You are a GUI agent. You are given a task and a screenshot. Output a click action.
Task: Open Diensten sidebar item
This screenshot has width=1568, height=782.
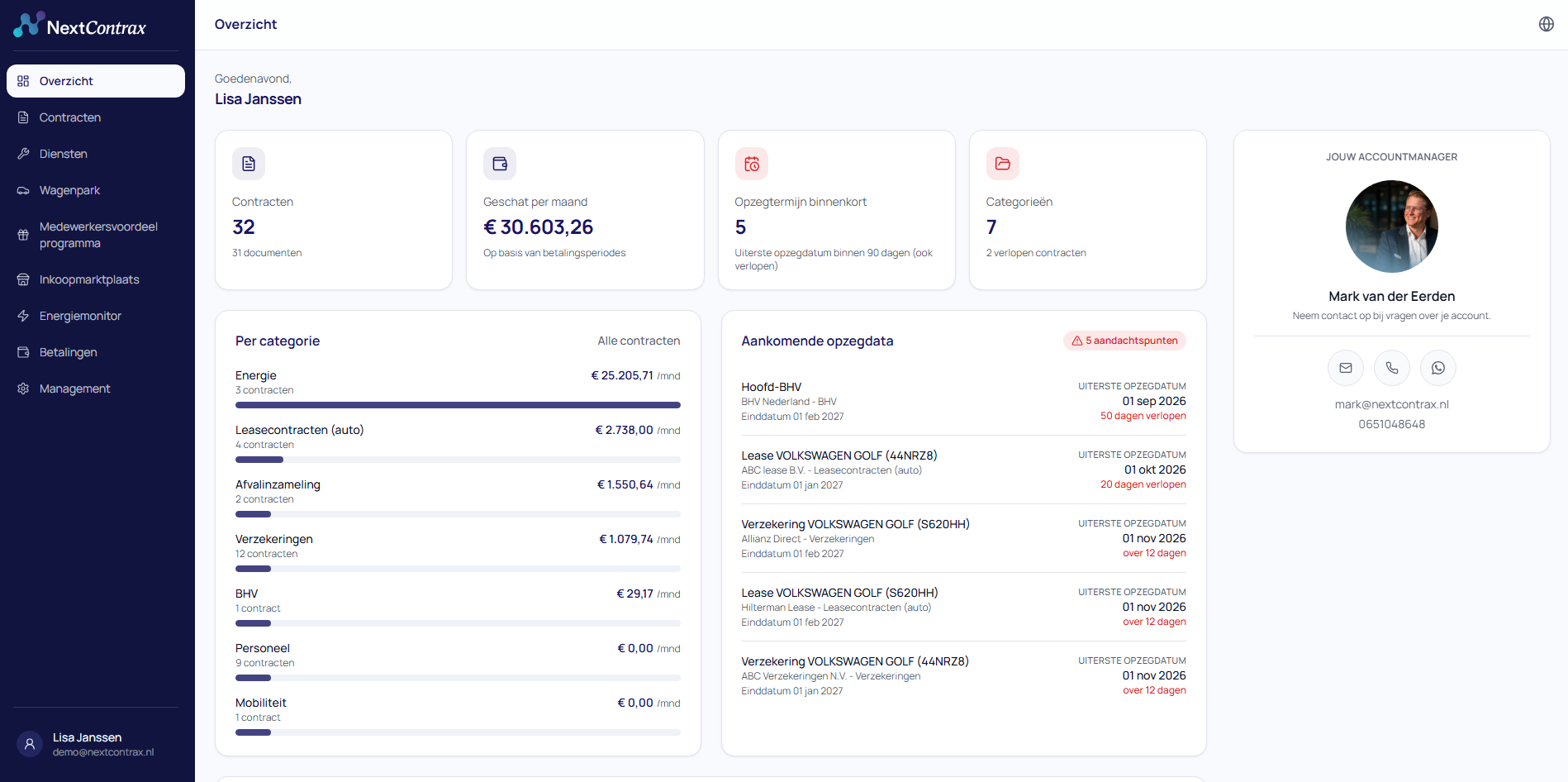[96, 154]
